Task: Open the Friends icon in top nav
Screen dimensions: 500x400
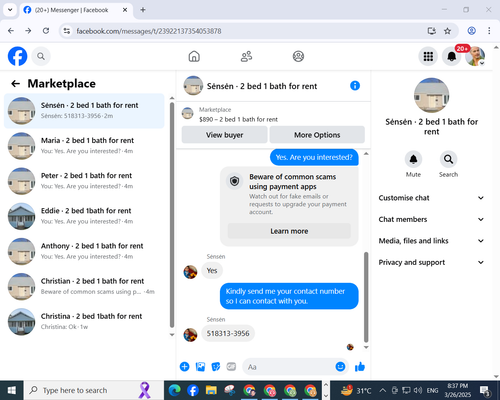Action: pos(246,56)
